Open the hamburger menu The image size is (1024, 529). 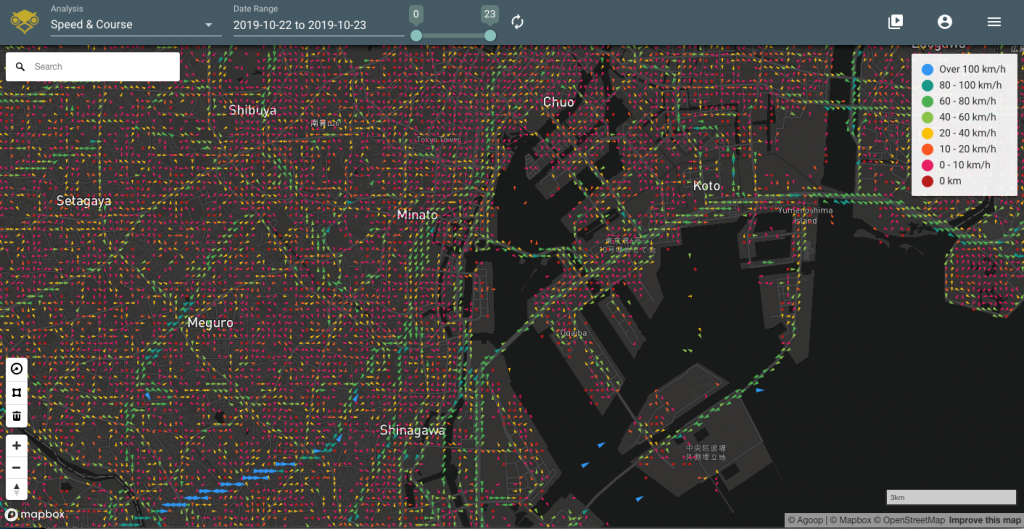tap(993, 22)
